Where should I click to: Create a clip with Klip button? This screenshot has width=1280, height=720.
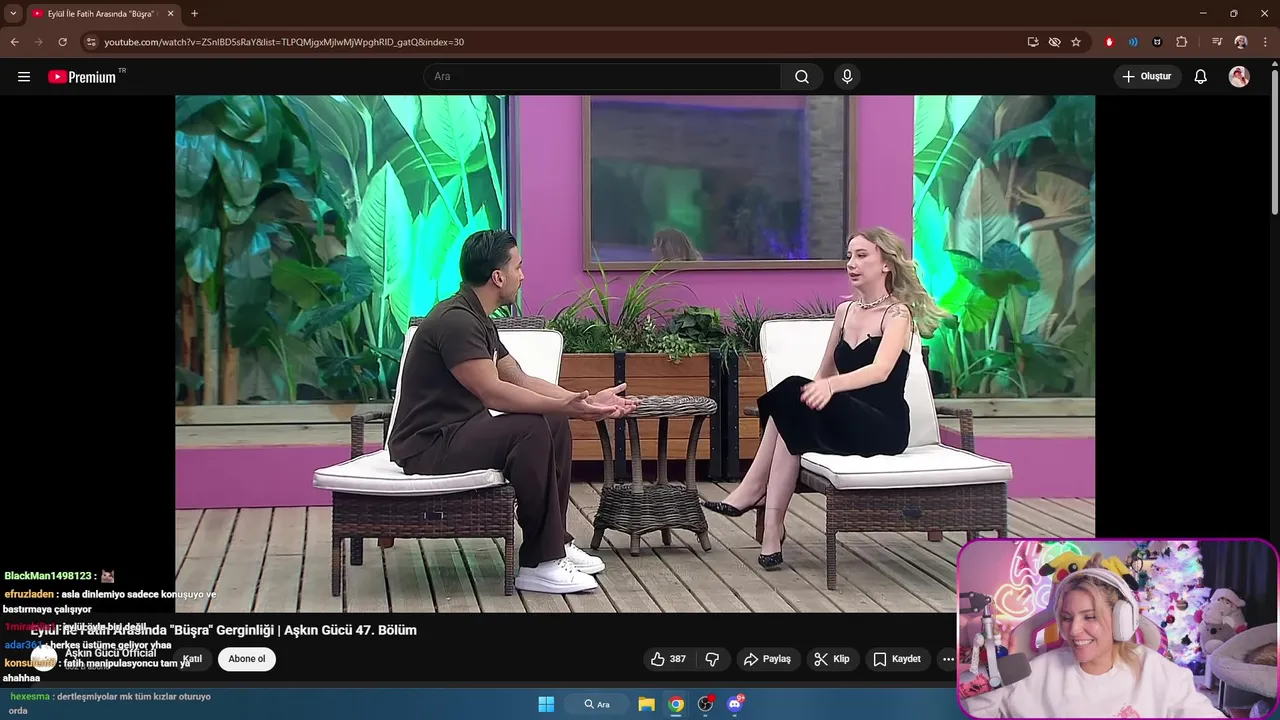point(831,659)
